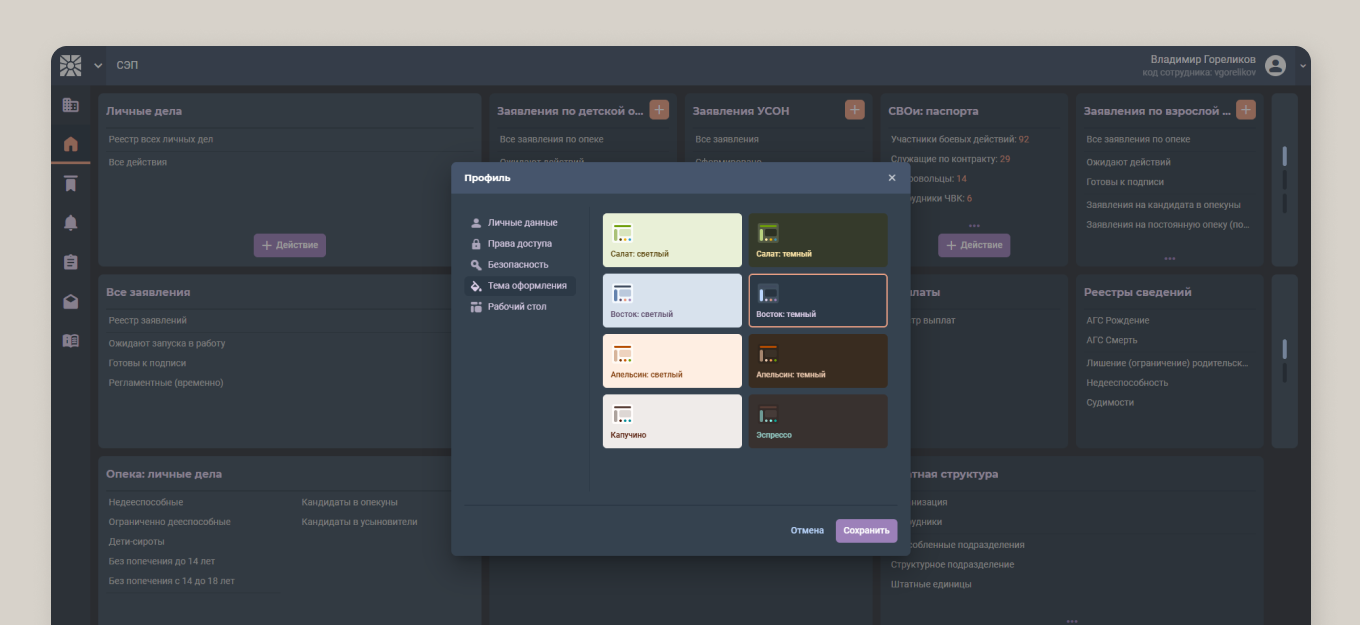Click the clipboard tasks sidebar icon

coord(70,262)
